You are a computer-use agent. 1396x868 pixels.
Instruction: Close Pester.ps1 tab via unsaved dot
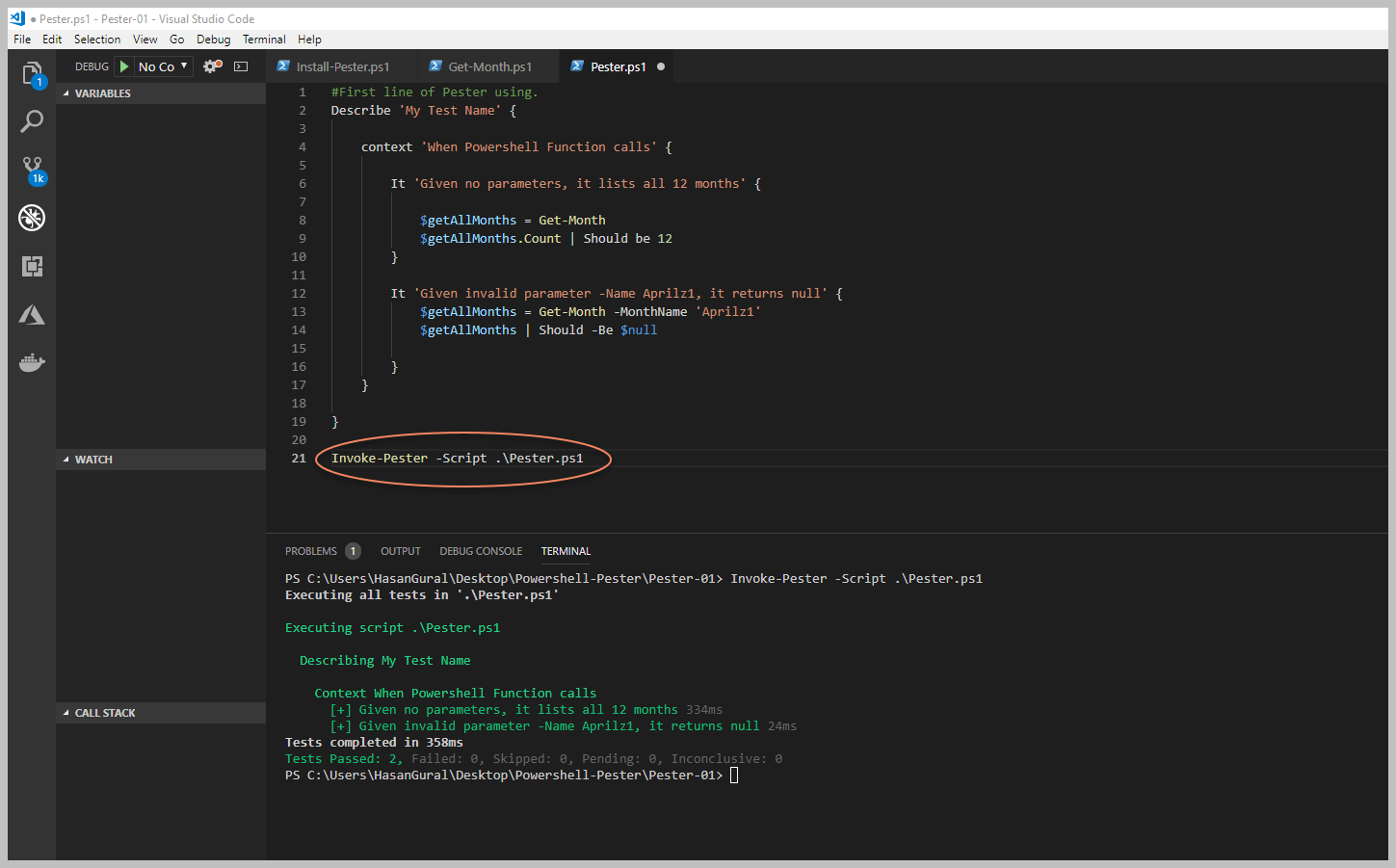click(x=661, y=66)
